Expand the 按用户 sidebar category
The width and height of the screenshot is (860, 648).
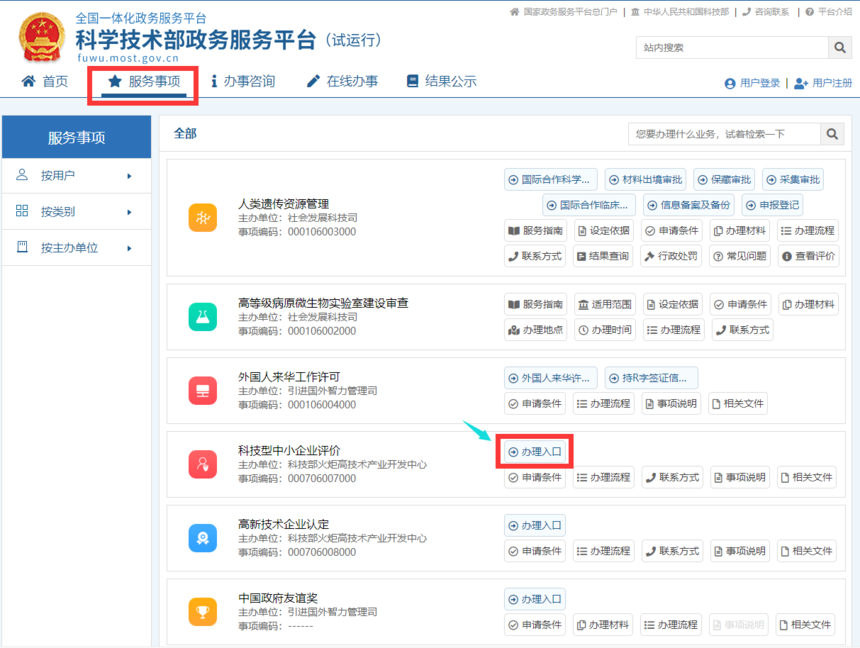click(77, 176)
